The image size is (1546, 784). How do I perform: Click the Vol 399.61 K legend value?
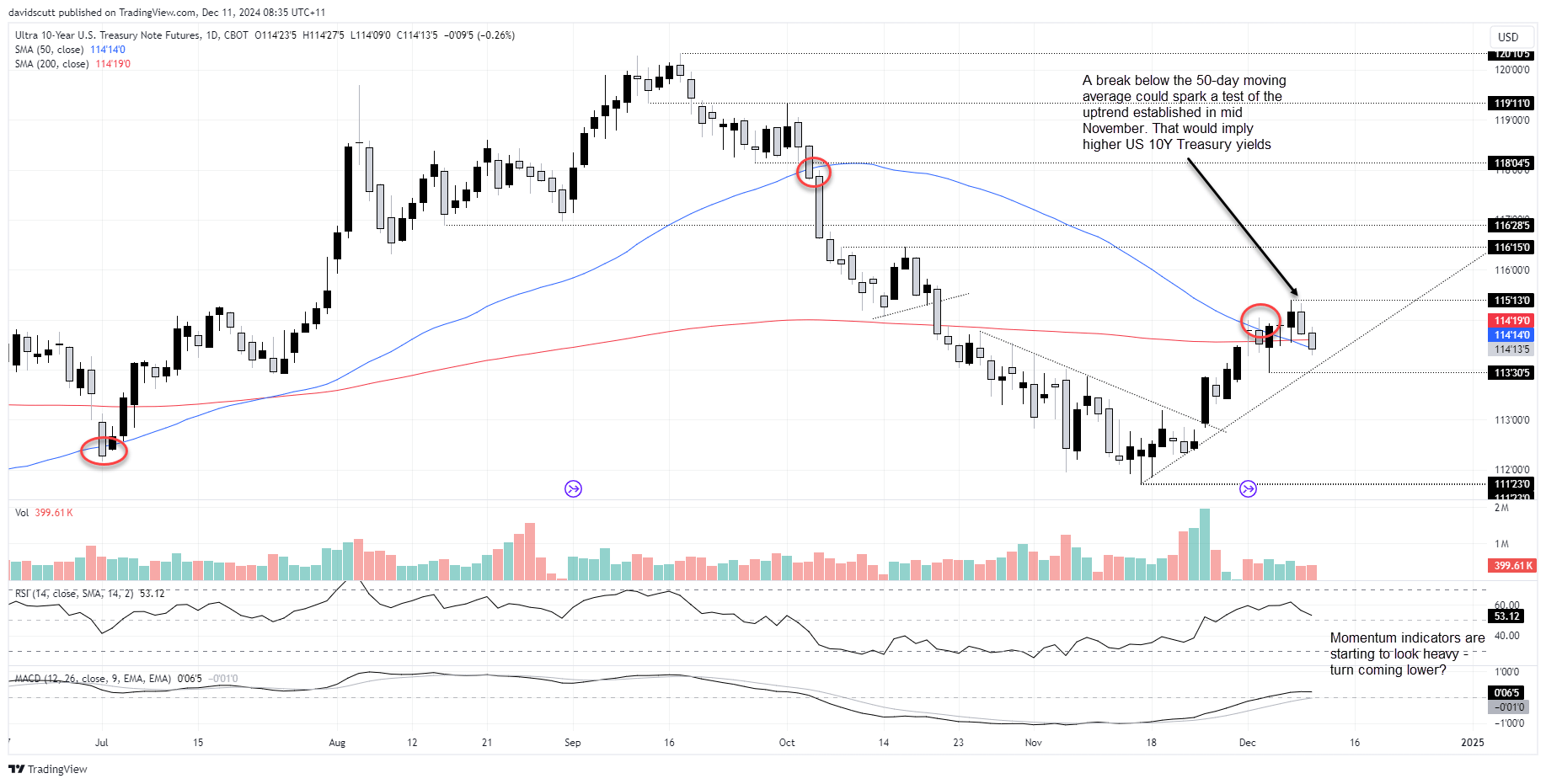click(54, 512)
